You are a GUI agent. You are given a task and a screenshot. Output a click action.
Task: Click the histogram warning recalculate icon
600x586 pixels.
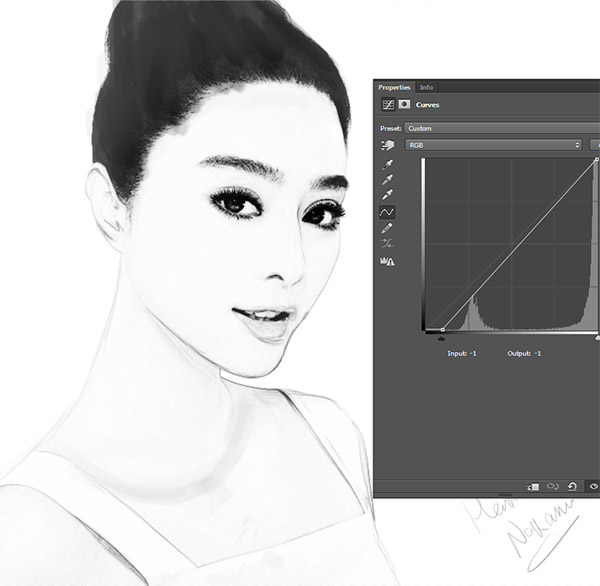(x=387, y=261)
